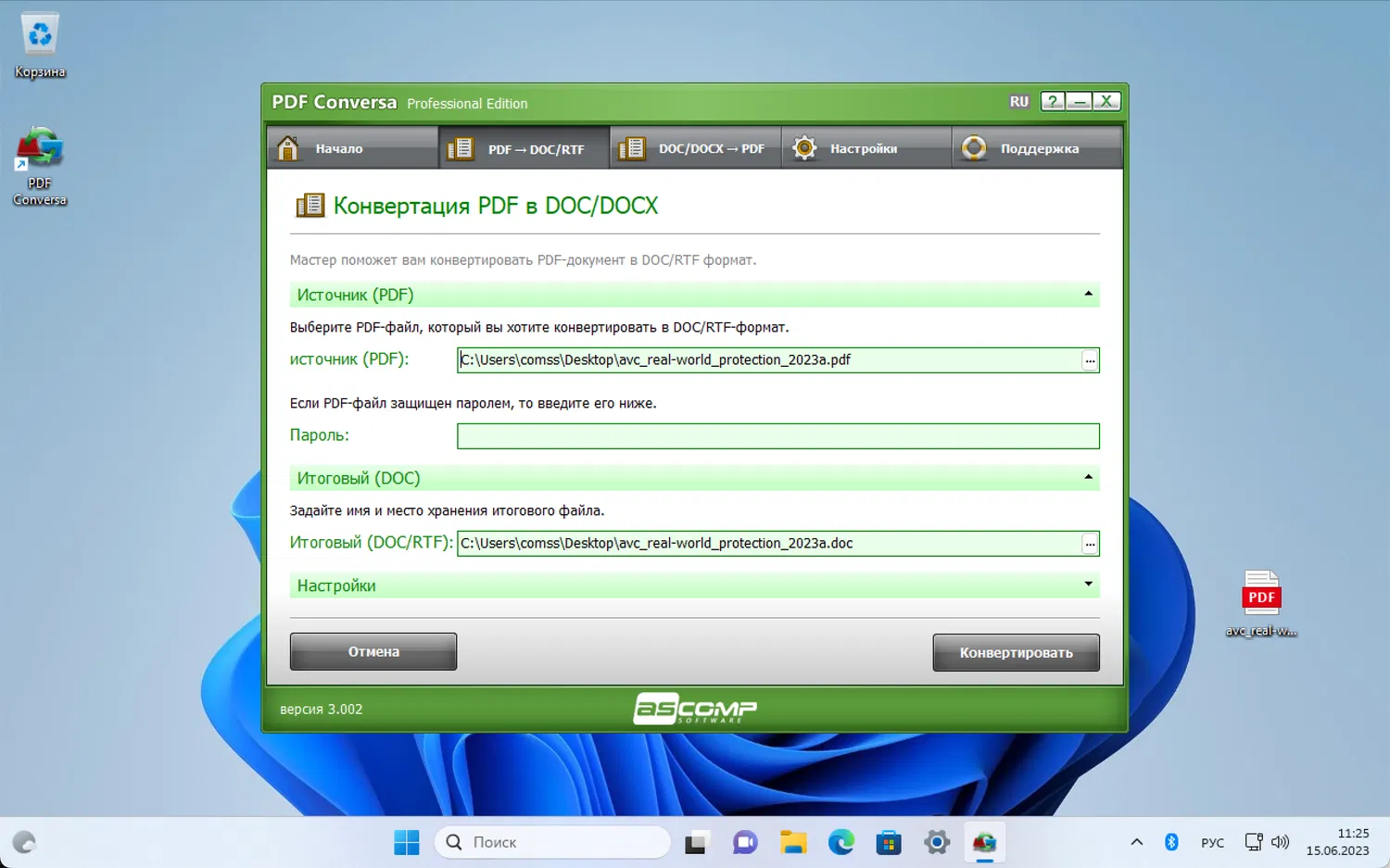Launch Microsoft Edge from the taskbar
Image resolution: width=1390 pixels, height=868 pixels.
[x=841, y=842]
